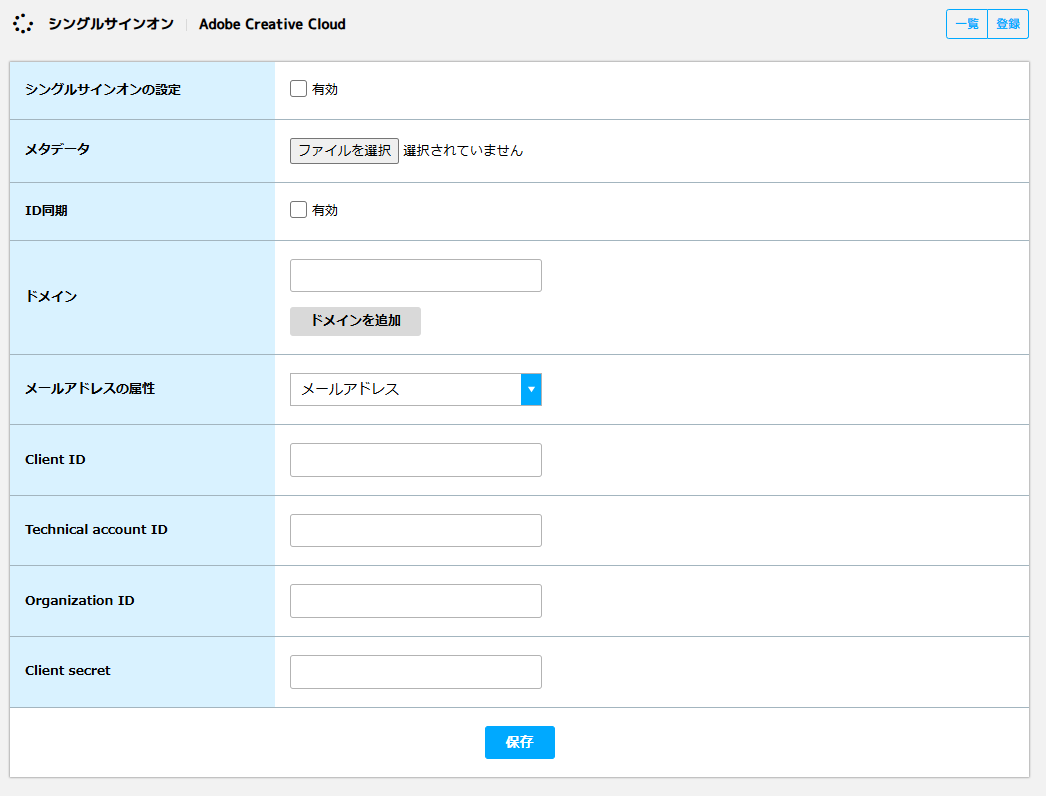The image size is (1046, 796).
Task: Focus the Technical account ID field
Action: [416, 530]
